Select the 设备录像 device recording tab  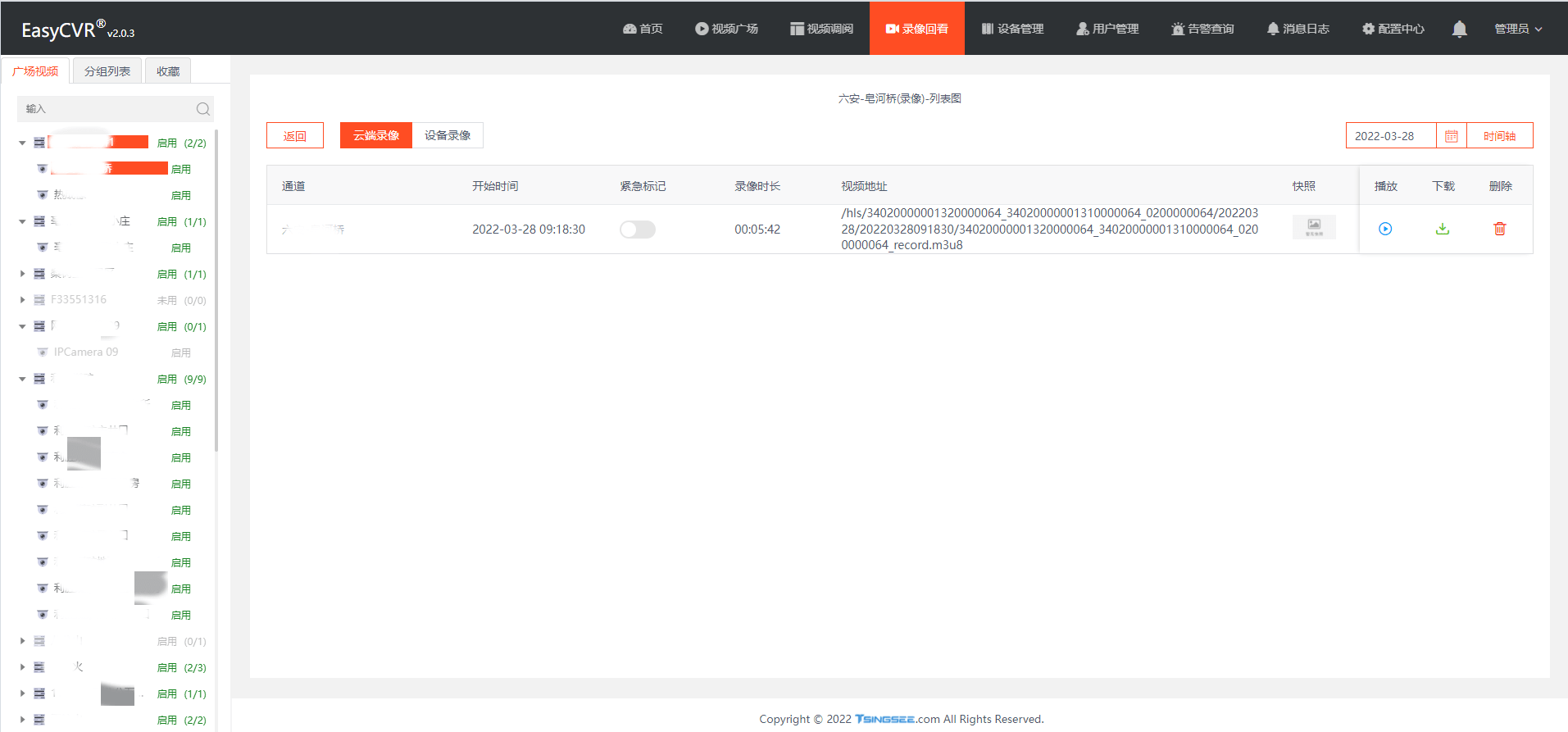(448, 135)
